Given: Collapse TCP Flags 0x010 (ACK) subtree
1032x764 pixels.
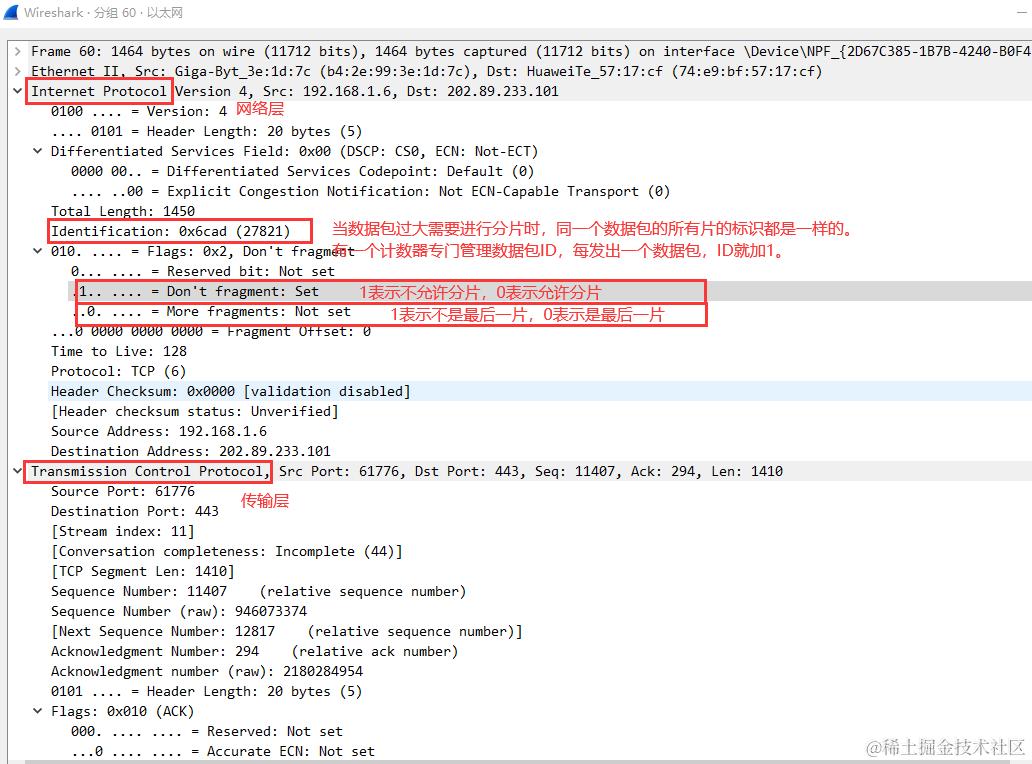Looking at the screenshot, I should pyautogui.click(x=38, y=711).
